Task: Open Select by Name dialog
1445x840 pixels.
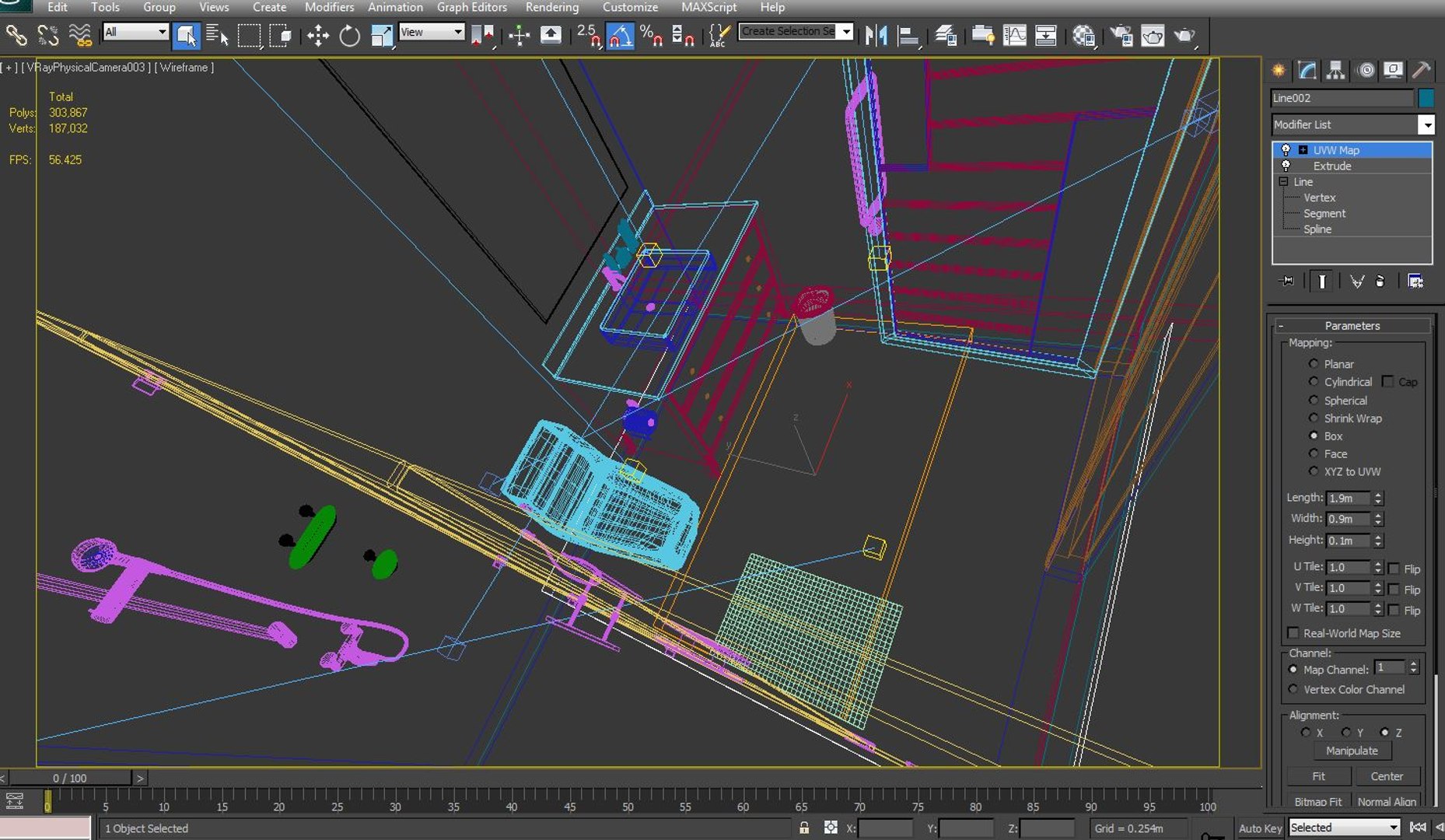Action: point(217,36)
